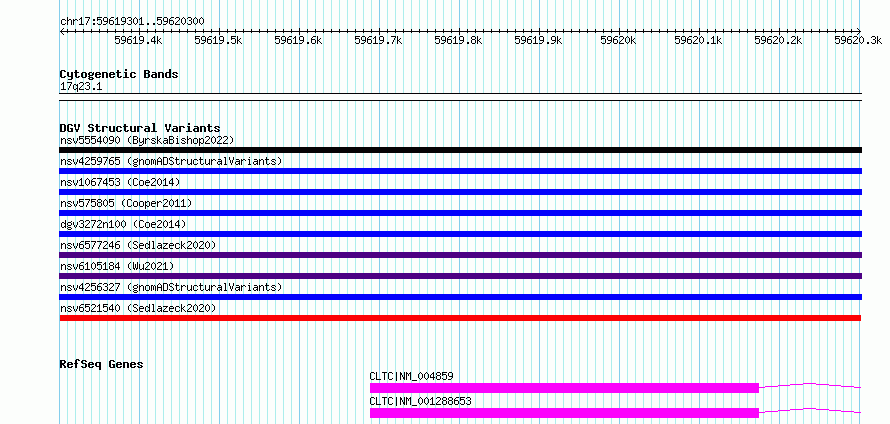Click the blue nsv575805 variant bar
890x424 pixels.
pyautogui.click(x=460, y=213)
